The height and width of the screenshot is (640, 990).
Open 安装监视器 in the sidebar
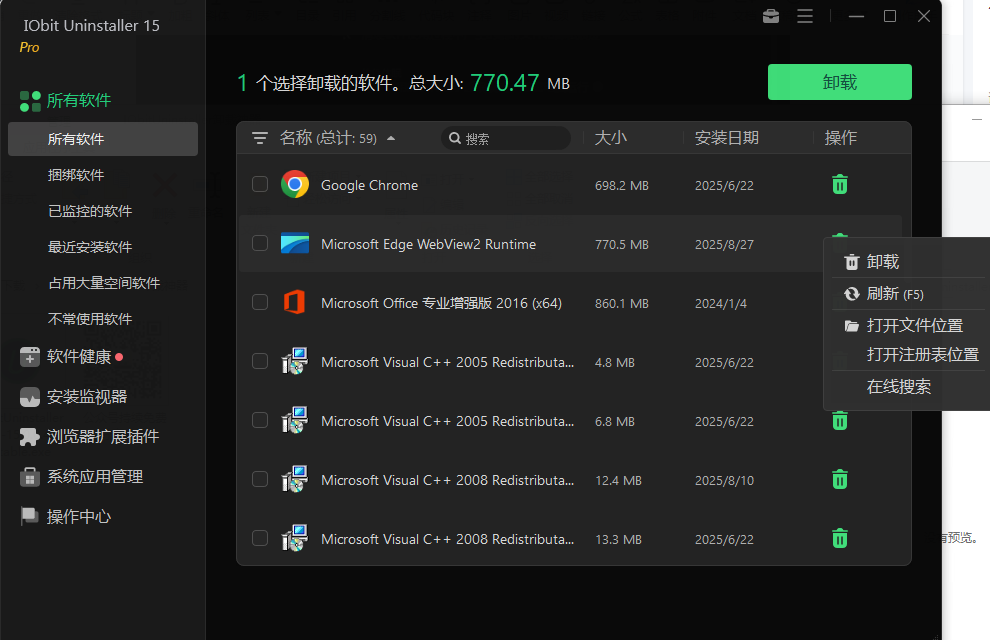73,397
